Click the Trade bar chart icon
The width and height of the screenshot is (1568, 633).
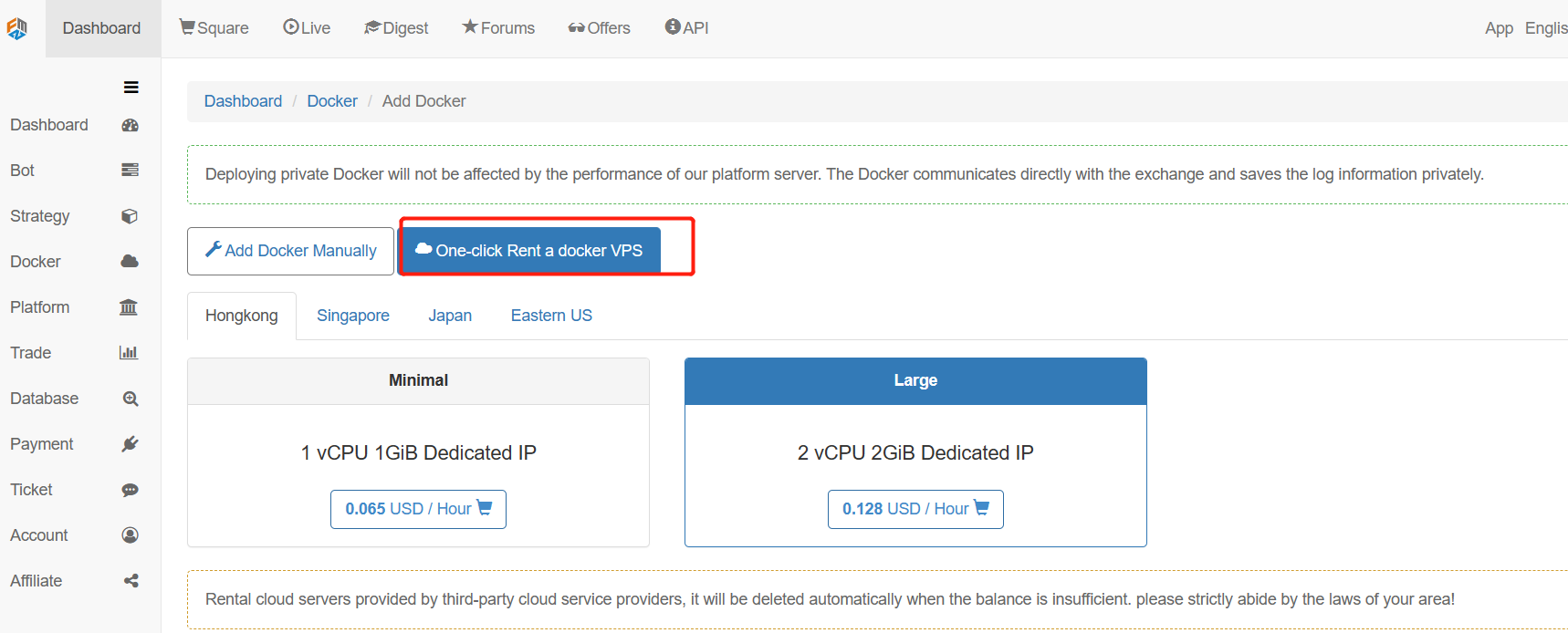click(129, 352)
